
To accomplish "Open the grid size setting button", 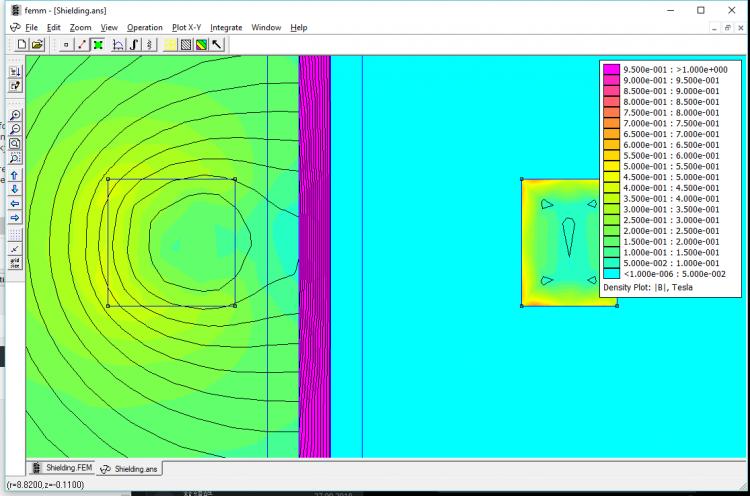I will (x=15, y=263).
